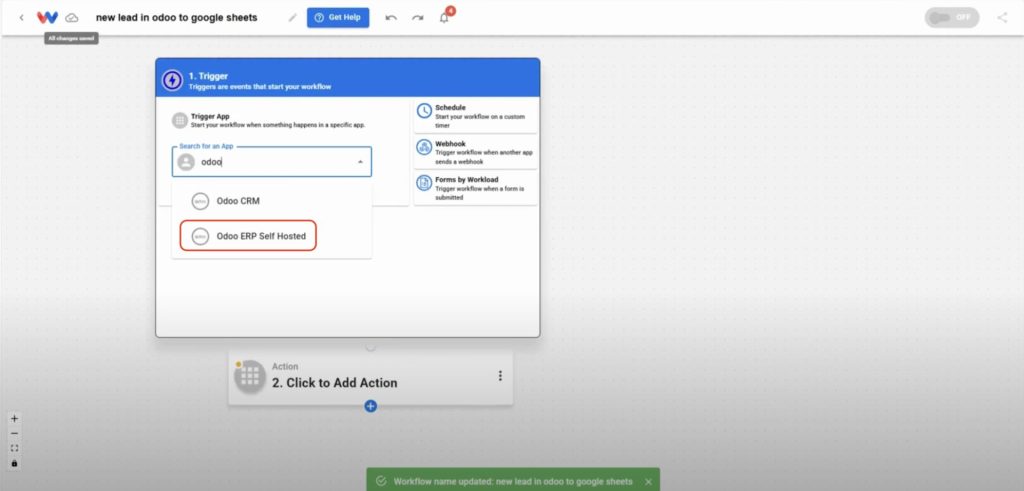Collapse the app search dropdown arrow
The width and height of the screenshot is (1024, 491).
coord(360,162)
